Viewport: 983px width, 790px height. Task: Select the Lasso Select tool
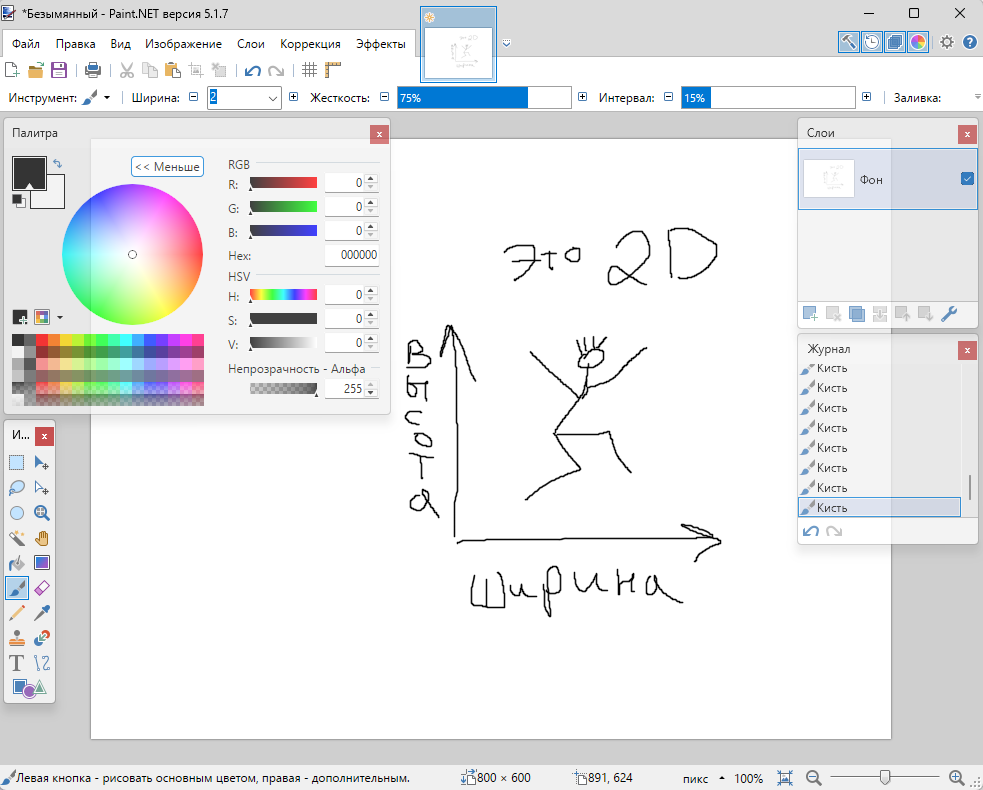[17, 488]
